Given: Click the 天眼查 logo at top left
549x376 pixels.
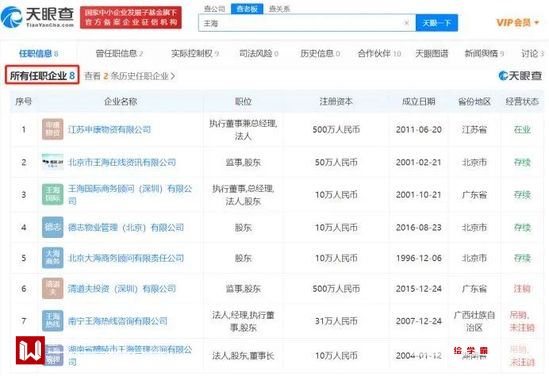Looking at the screenshot, I should pyautogui.click(x=37, y=17).
